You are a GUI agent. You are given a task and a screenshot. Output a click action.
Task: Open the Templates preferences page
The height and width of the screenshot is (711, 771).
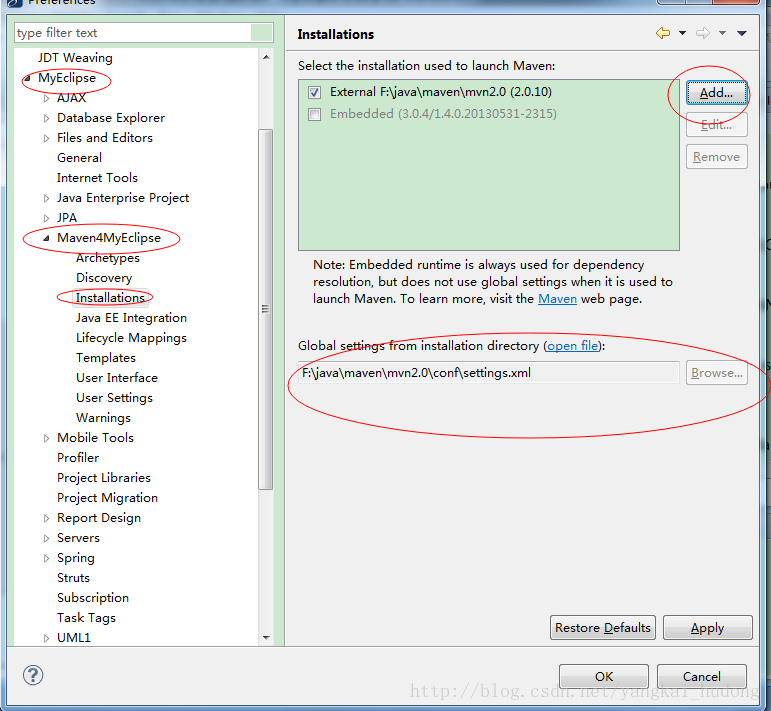tap(106, 358)
